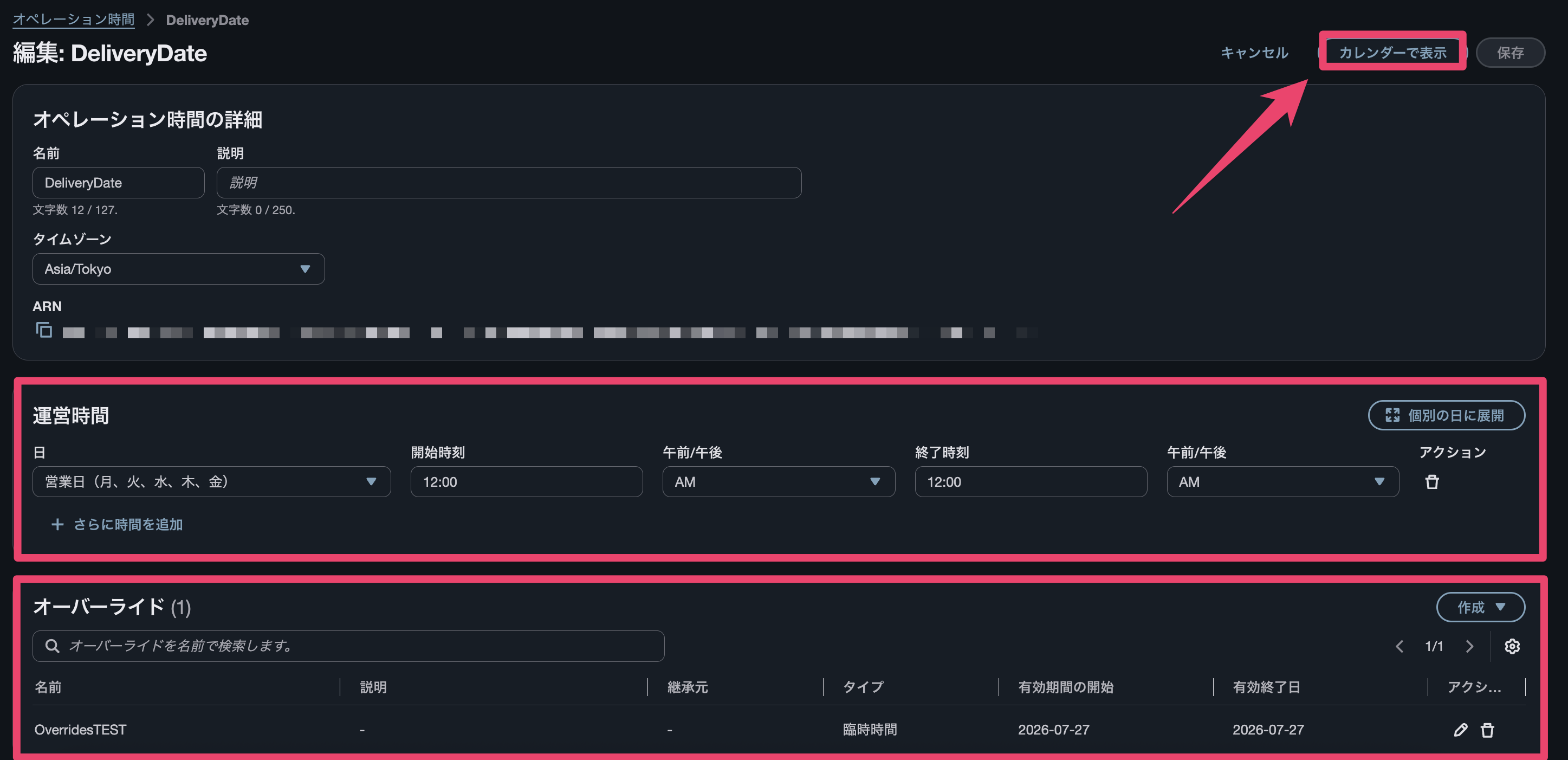The image size is (1568, 760).
Task: Click the 臨時時間 type cell
Action: pos(869,730)
